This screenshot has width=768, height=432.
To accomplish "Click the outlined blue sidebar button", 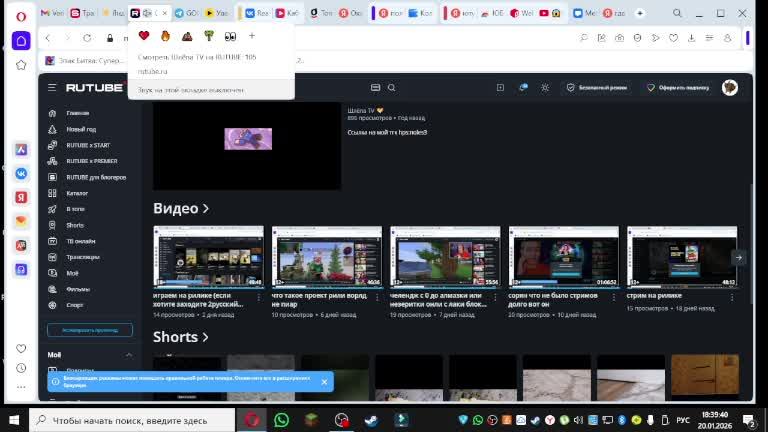I will [90, 330].
